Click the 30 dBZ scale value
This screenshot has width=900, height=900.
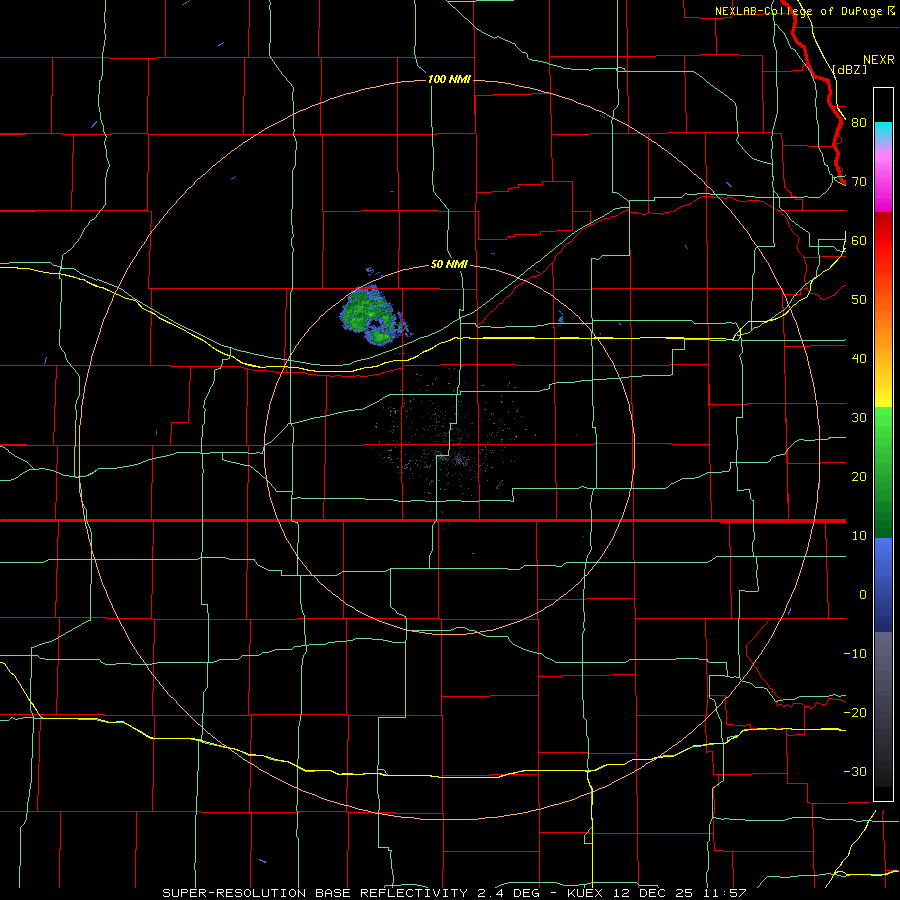pyautogui.click(x=859, y=418)
